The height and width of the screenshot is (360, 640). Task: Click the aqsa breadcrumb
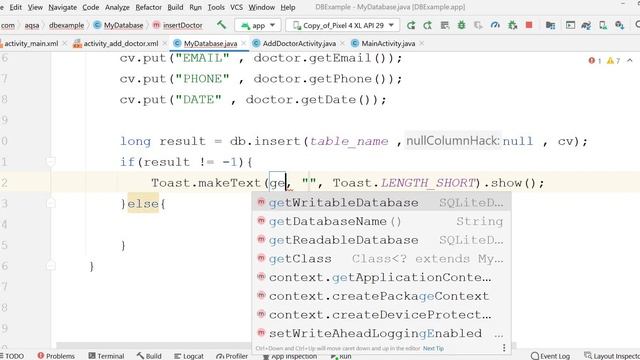point(32,25)
